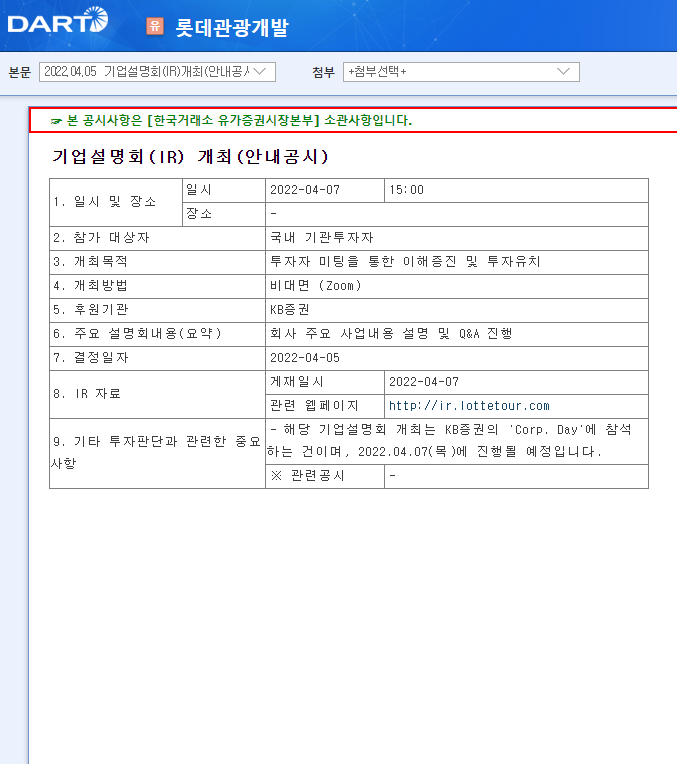Click the 본문 label

click(x=20, y=73)
